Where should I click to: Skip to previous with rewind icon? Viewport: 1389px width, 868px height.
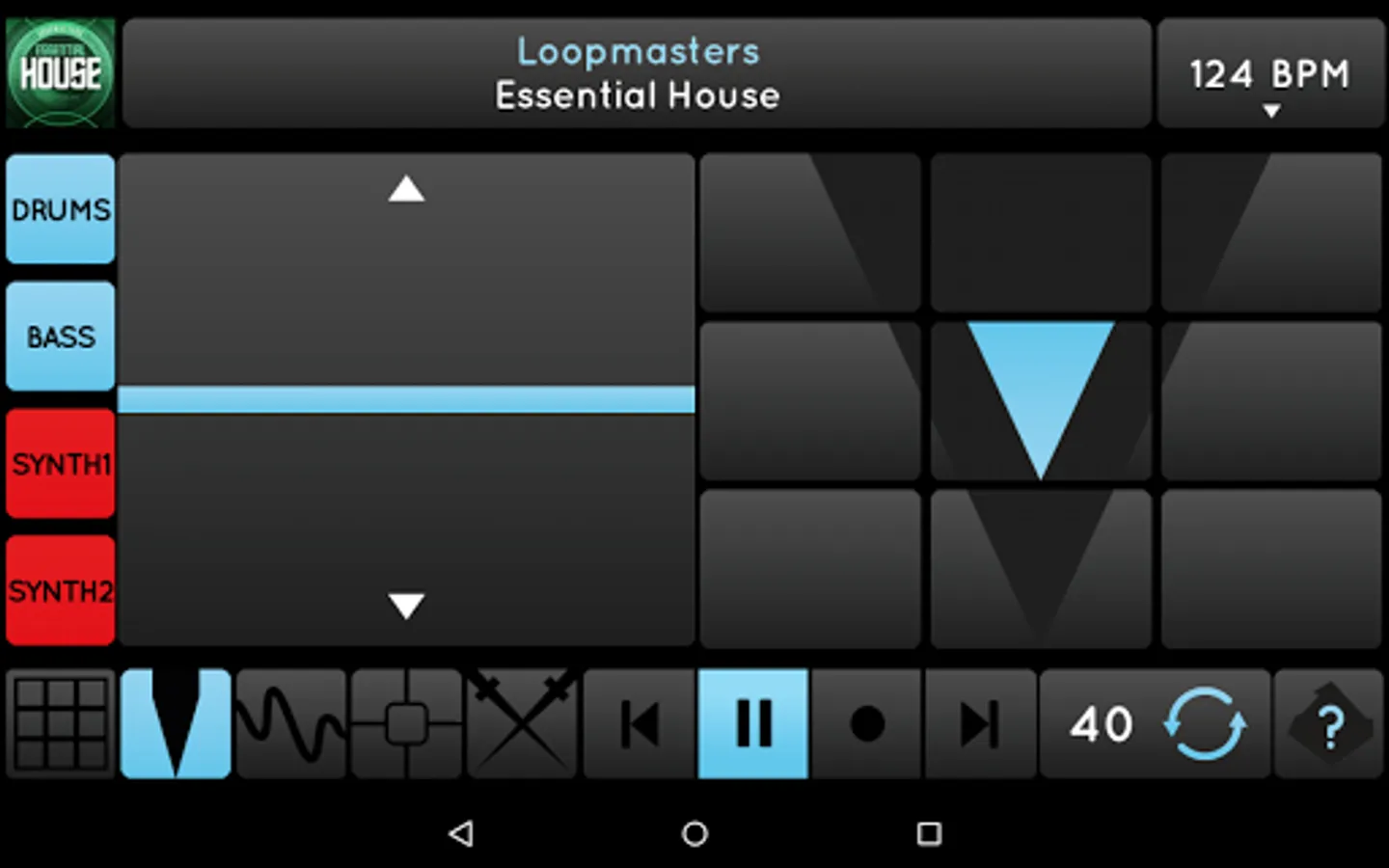639,723
